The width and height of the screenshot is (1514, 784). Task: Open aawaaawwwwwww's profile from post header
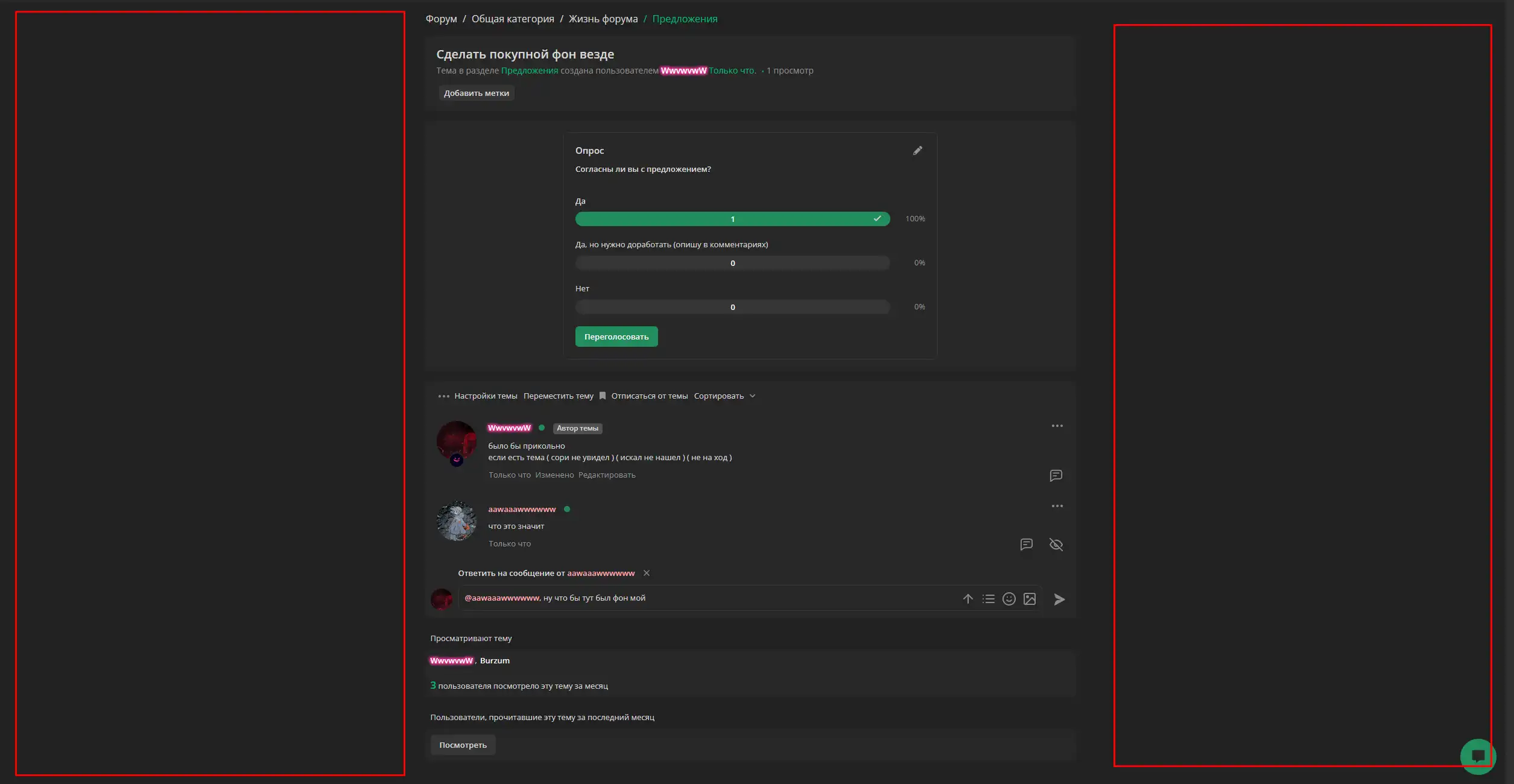[522, 510]
